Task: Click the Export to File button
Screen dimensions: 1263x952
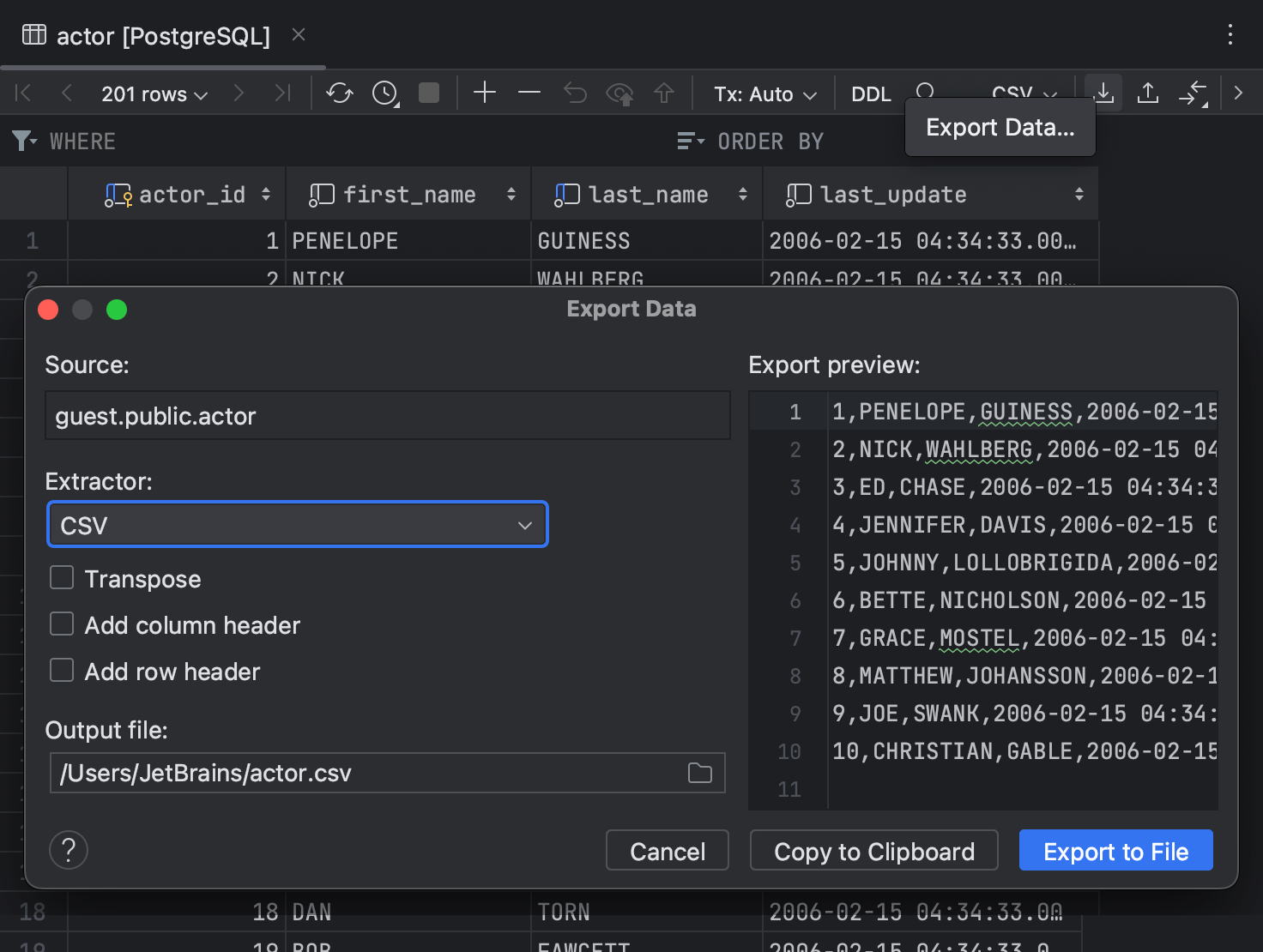Action: click(x=1115, y=850)
